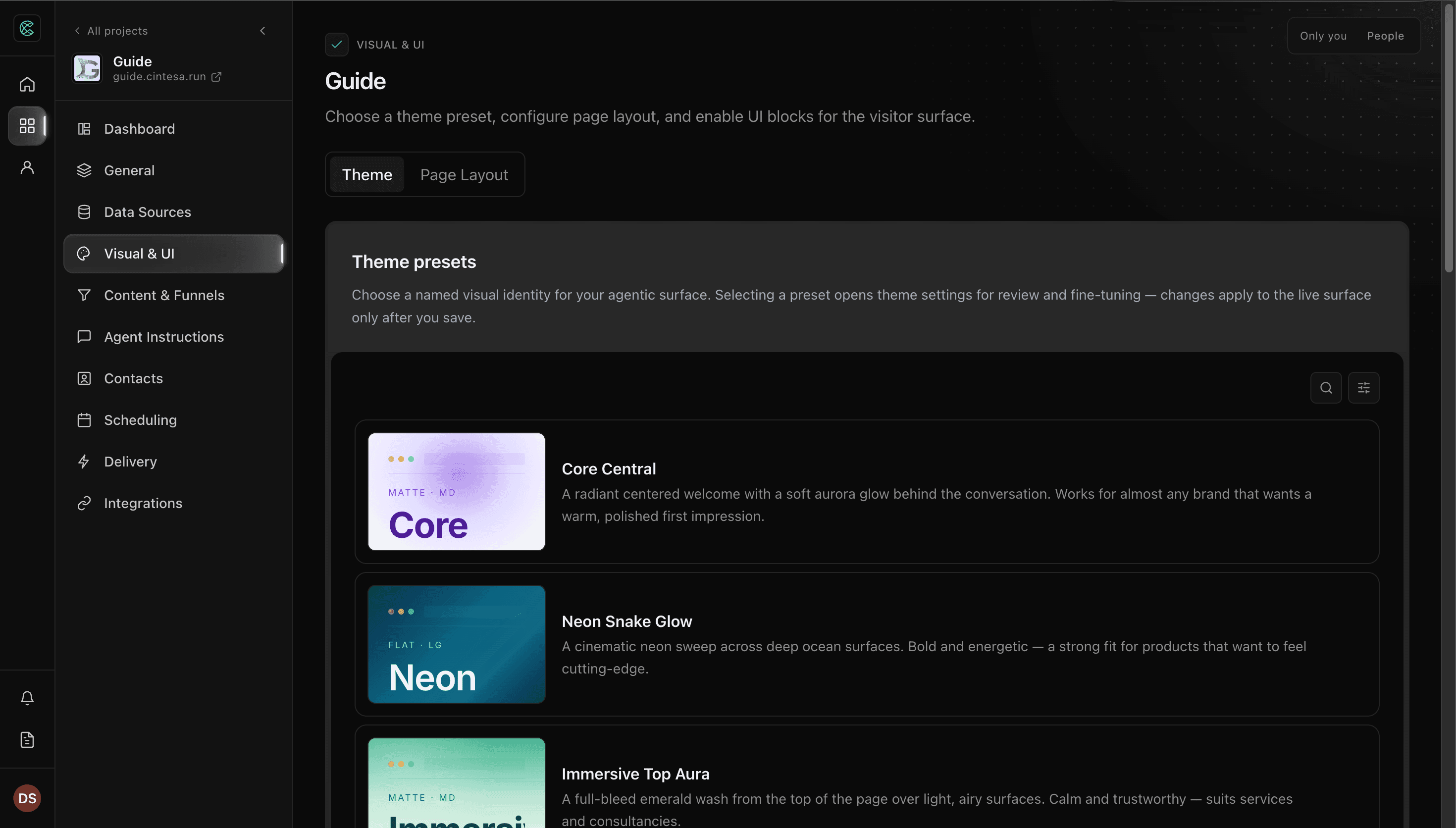
Task: Select Visual & UI in sidebar
Action: click(174, 254)
